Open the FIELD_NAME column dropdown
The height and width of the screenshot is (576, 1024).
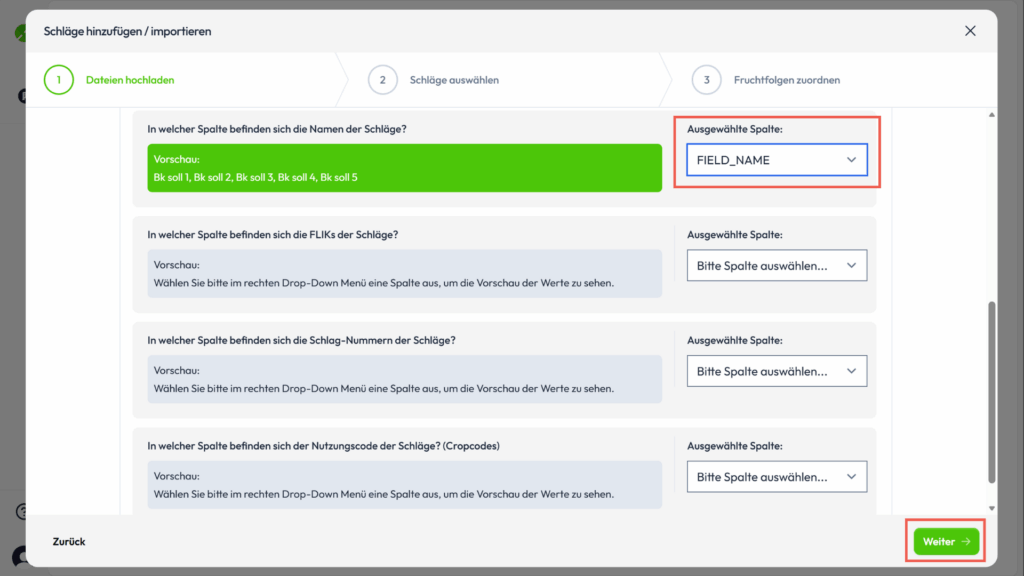(x=776, y=160)
